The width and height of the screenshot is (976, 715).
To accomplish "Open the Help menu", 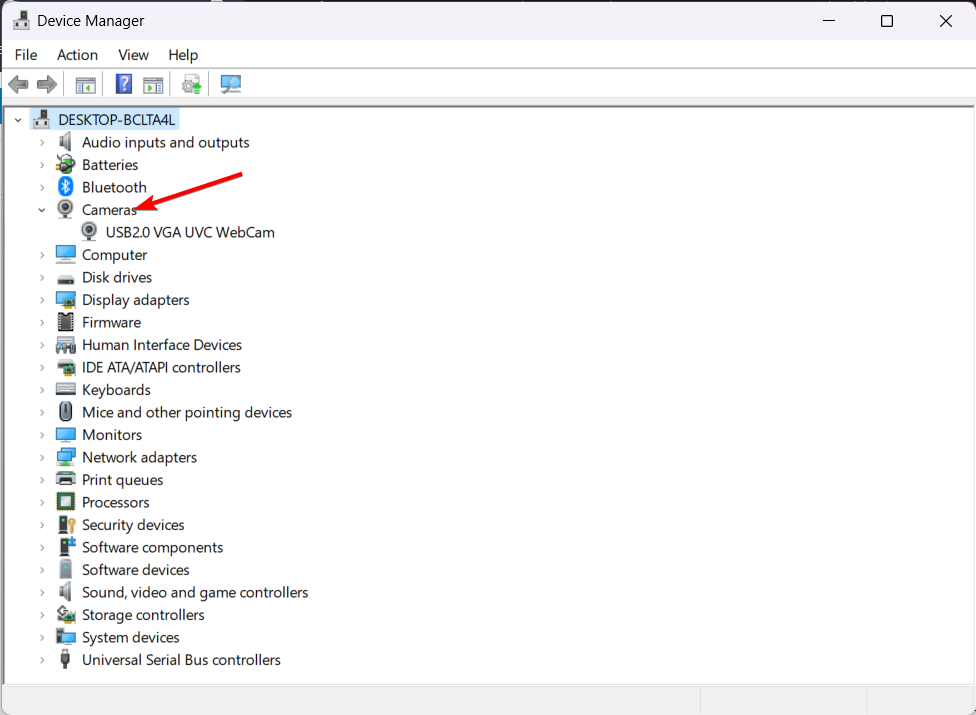I will pyautogui.click(x=183, y=55).
